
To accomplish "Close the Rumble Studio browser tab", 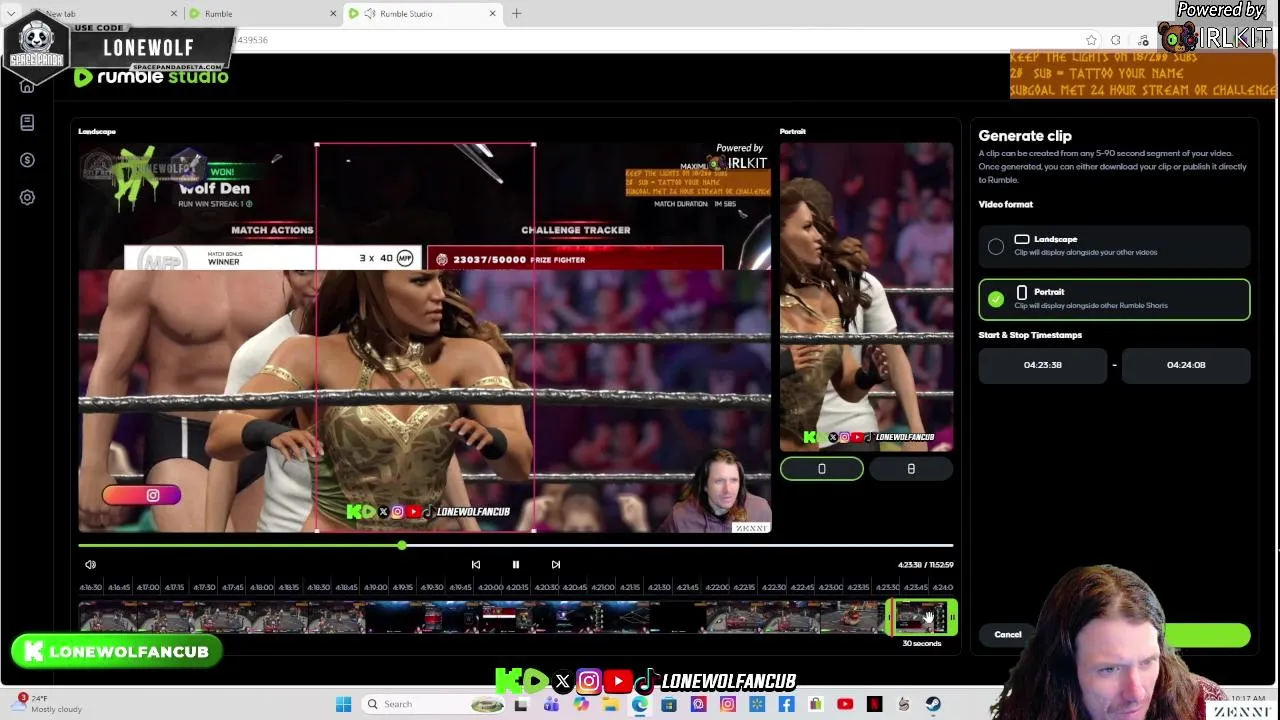I will (492, 14).
